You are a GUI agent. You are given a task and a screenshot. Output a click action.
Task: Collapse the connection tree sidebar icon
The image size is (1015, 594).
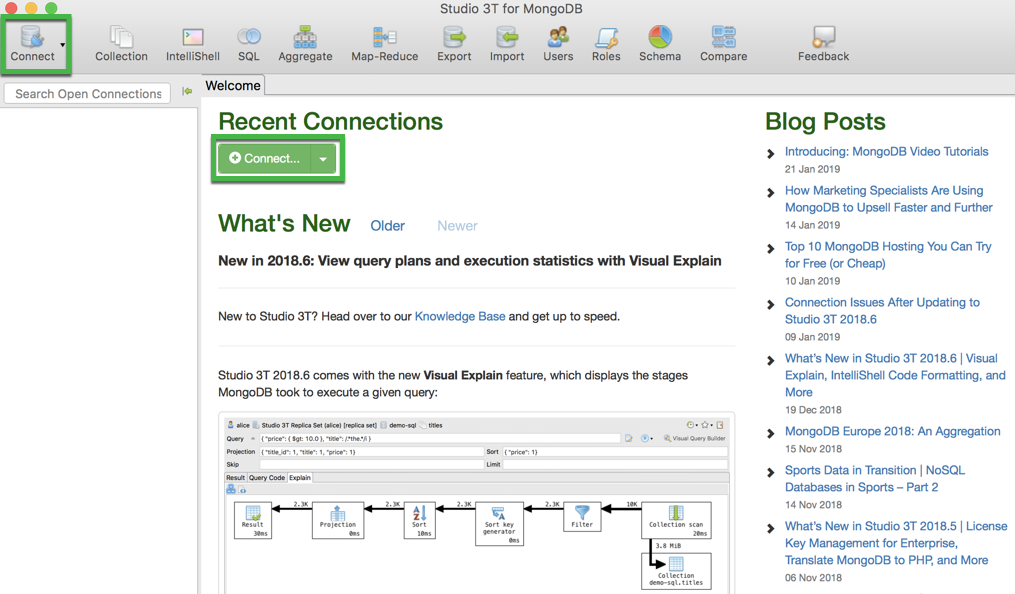187,91
